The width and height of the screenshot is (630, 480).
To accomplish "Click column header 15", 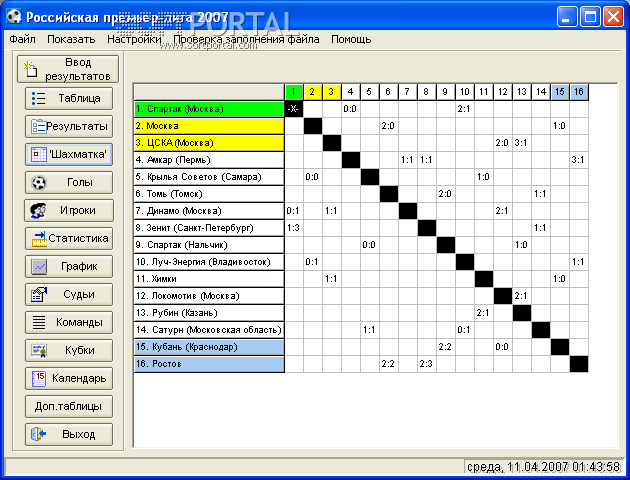I will point(560,92).
